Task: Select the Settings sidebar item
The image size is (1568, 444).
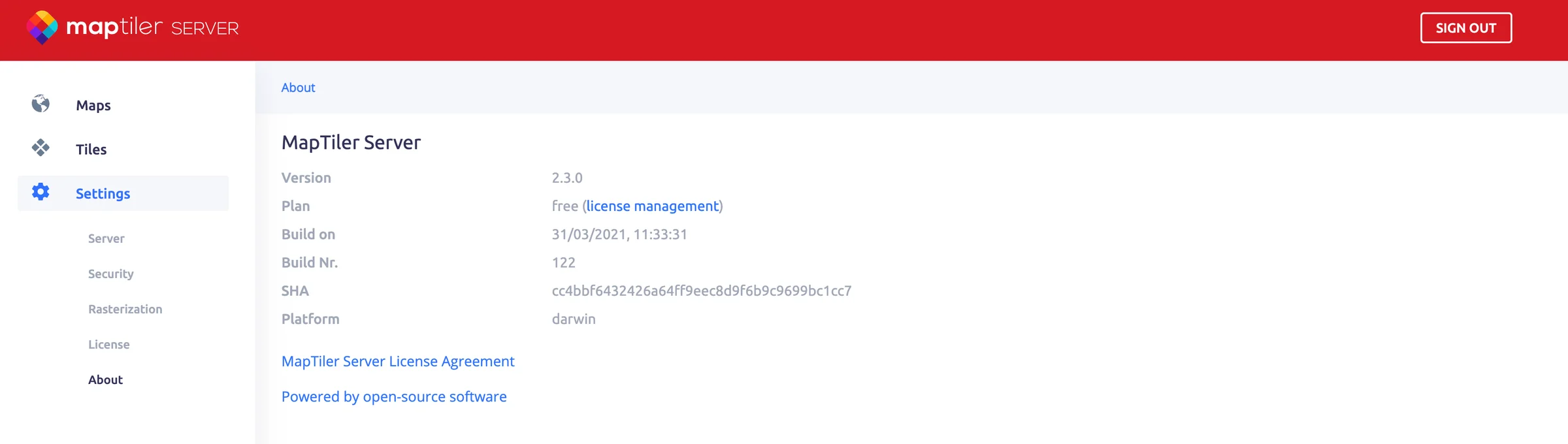Action: 123,193
